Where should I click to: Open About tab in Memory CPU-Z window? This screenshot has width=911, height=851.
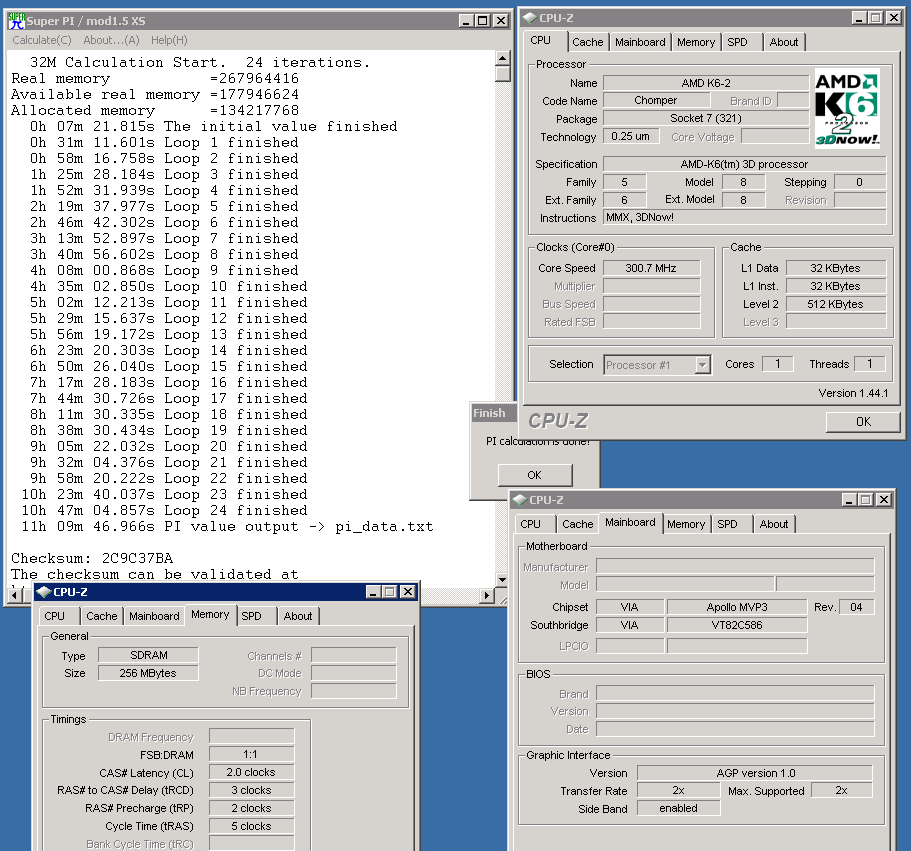pyautogui.click(x=298, y=616)
